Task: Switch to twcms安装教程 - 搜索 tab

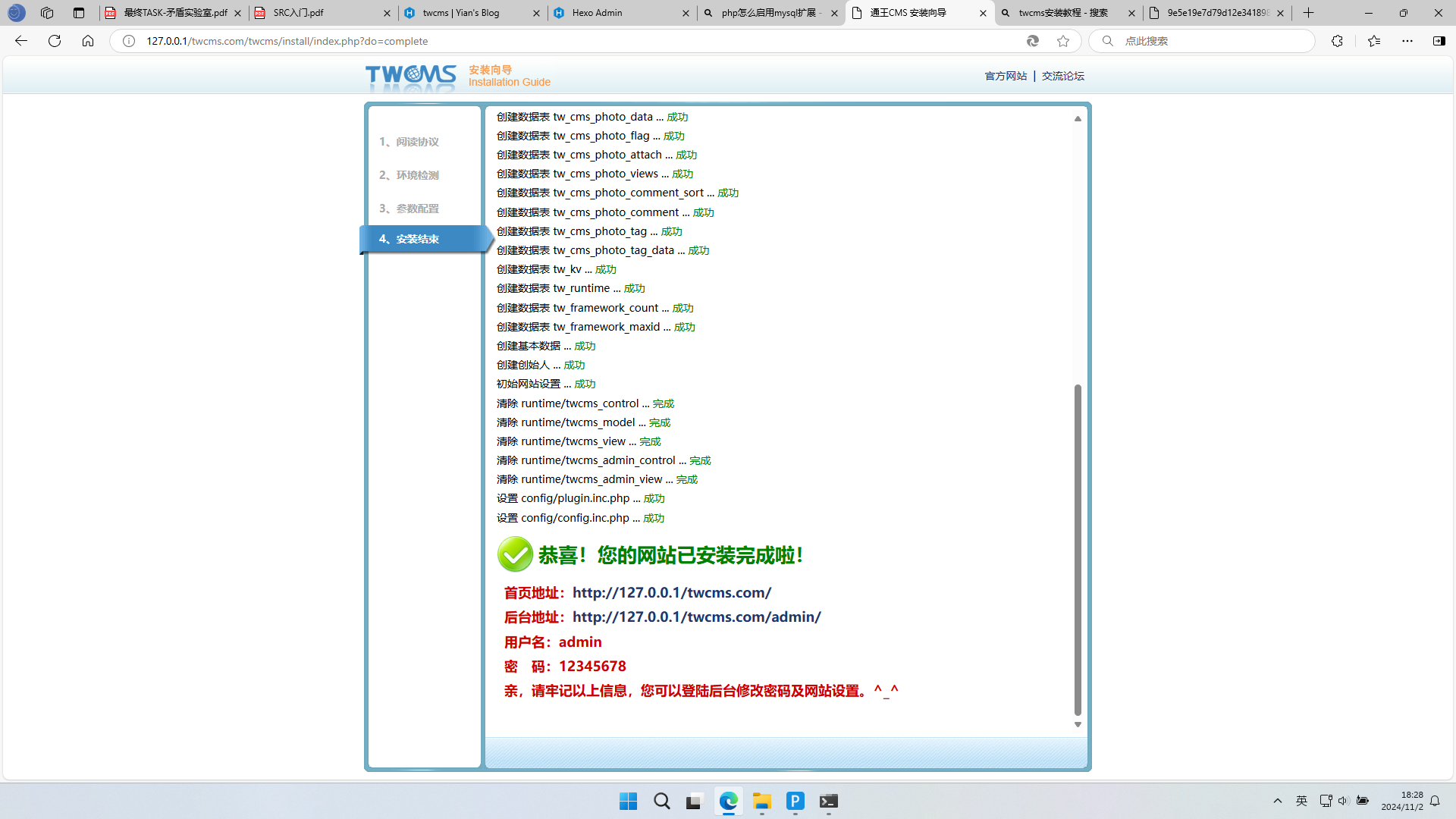Action: click(x=1068, y=13)
